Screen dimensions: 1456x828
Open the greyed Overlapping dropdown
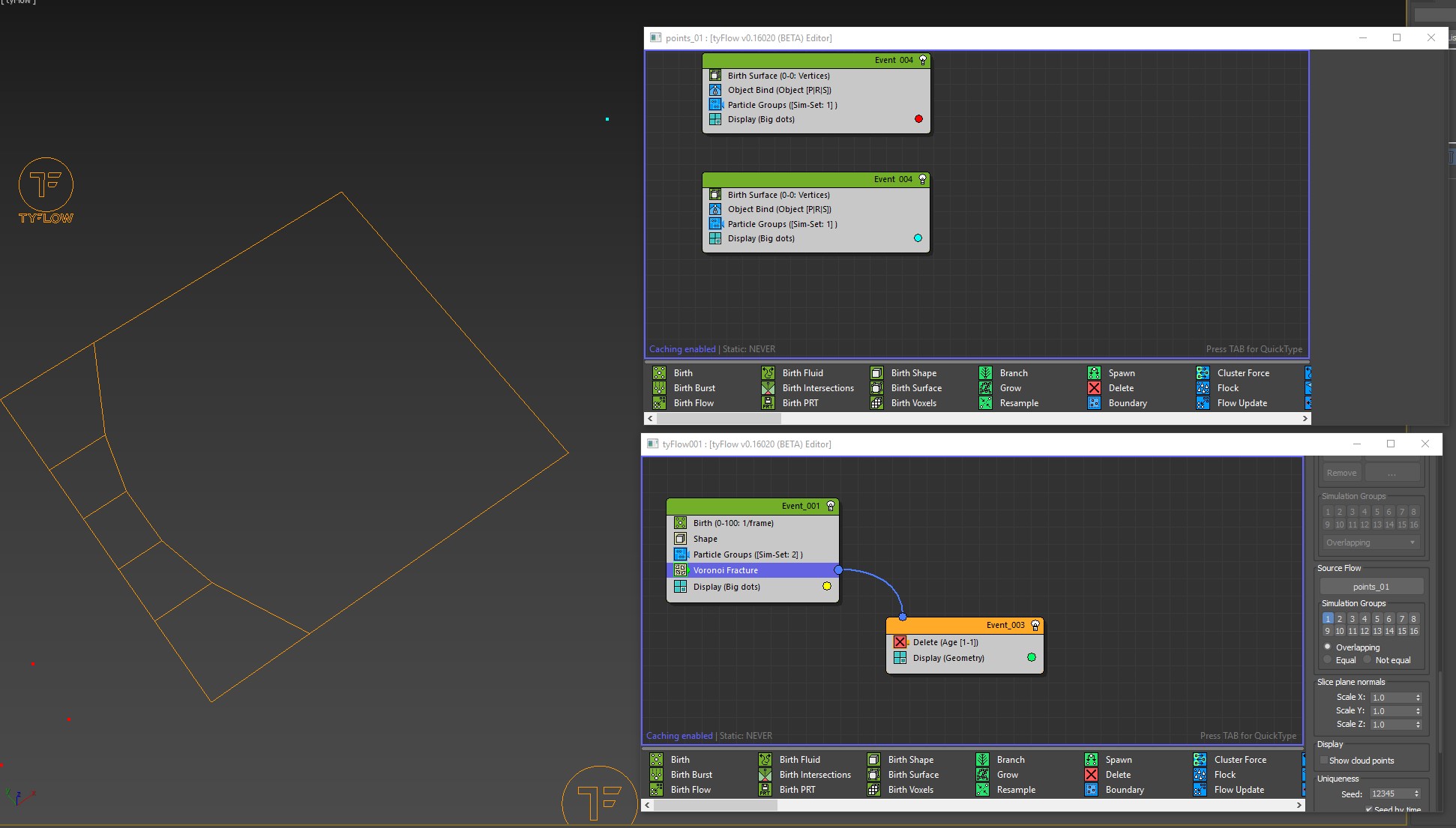click(x=1370, y=543)
